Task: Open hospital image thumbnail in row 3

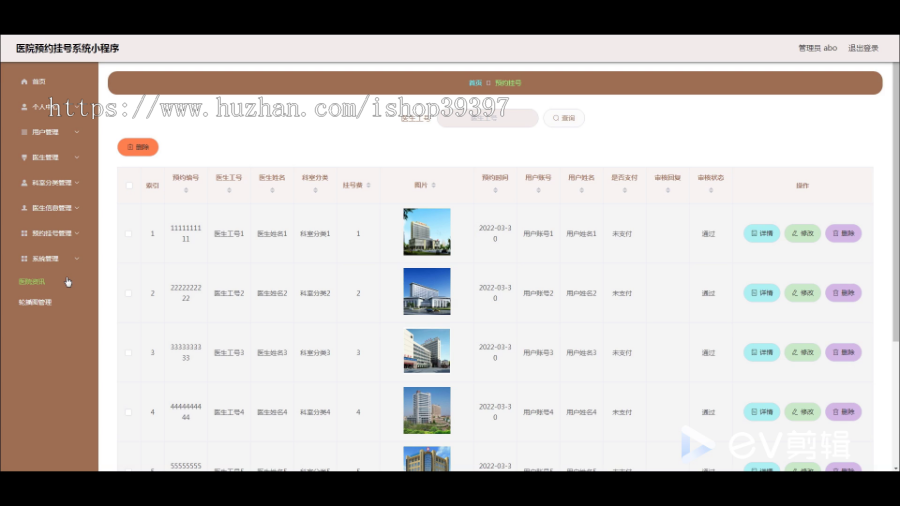Action: 426,351
